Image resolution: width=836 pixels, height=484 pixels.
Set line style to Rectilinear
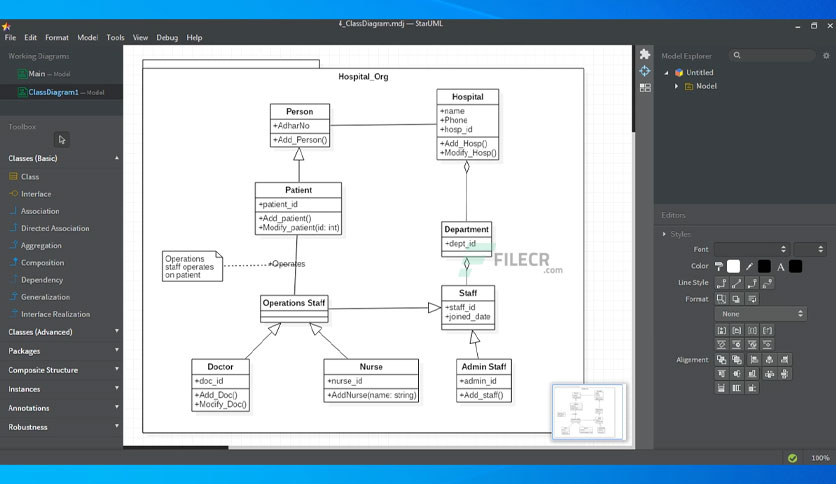tap(721, 283)
